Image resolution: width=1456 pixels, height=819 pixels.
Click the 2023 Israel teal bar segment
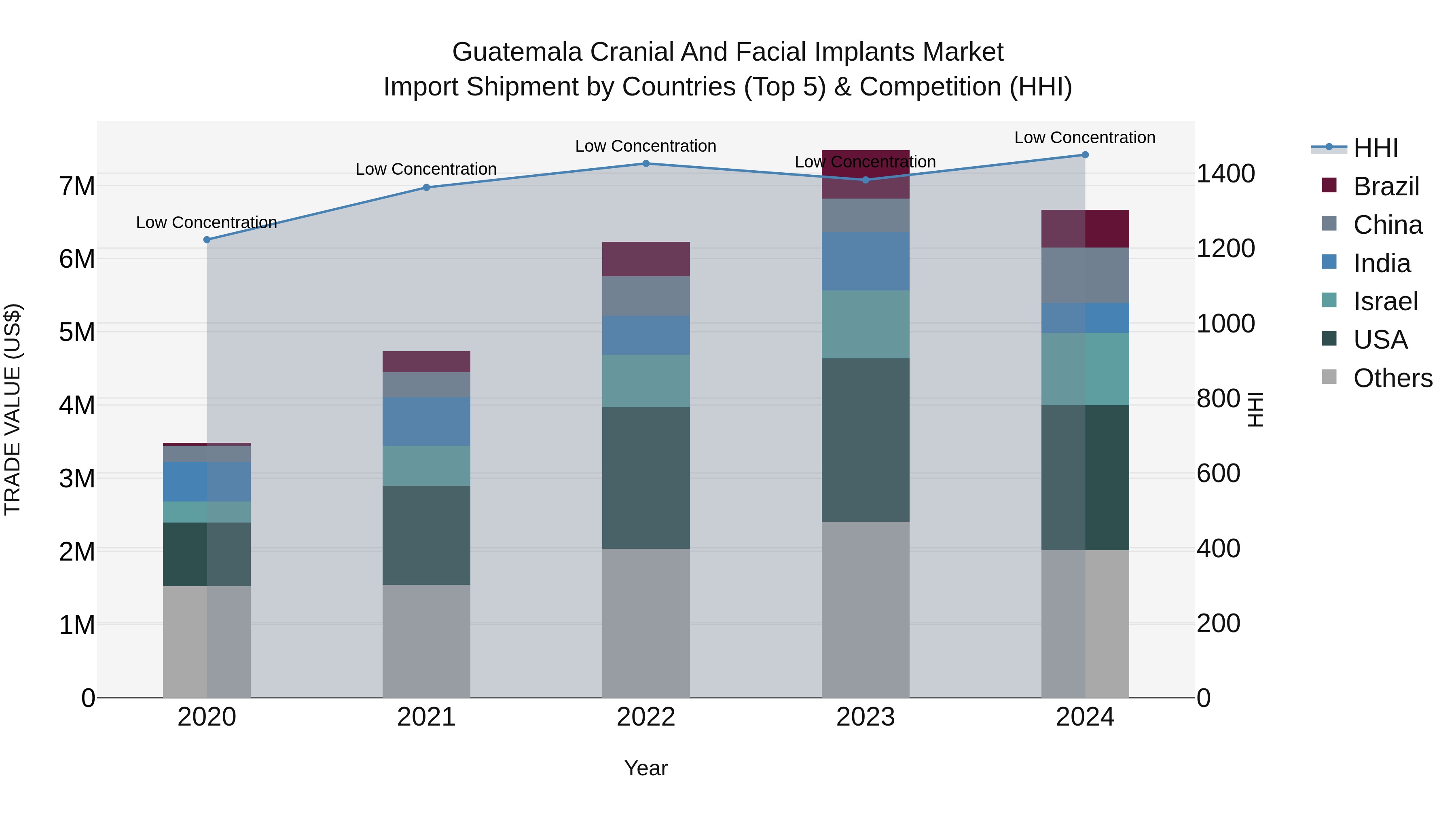pos(866,324)
